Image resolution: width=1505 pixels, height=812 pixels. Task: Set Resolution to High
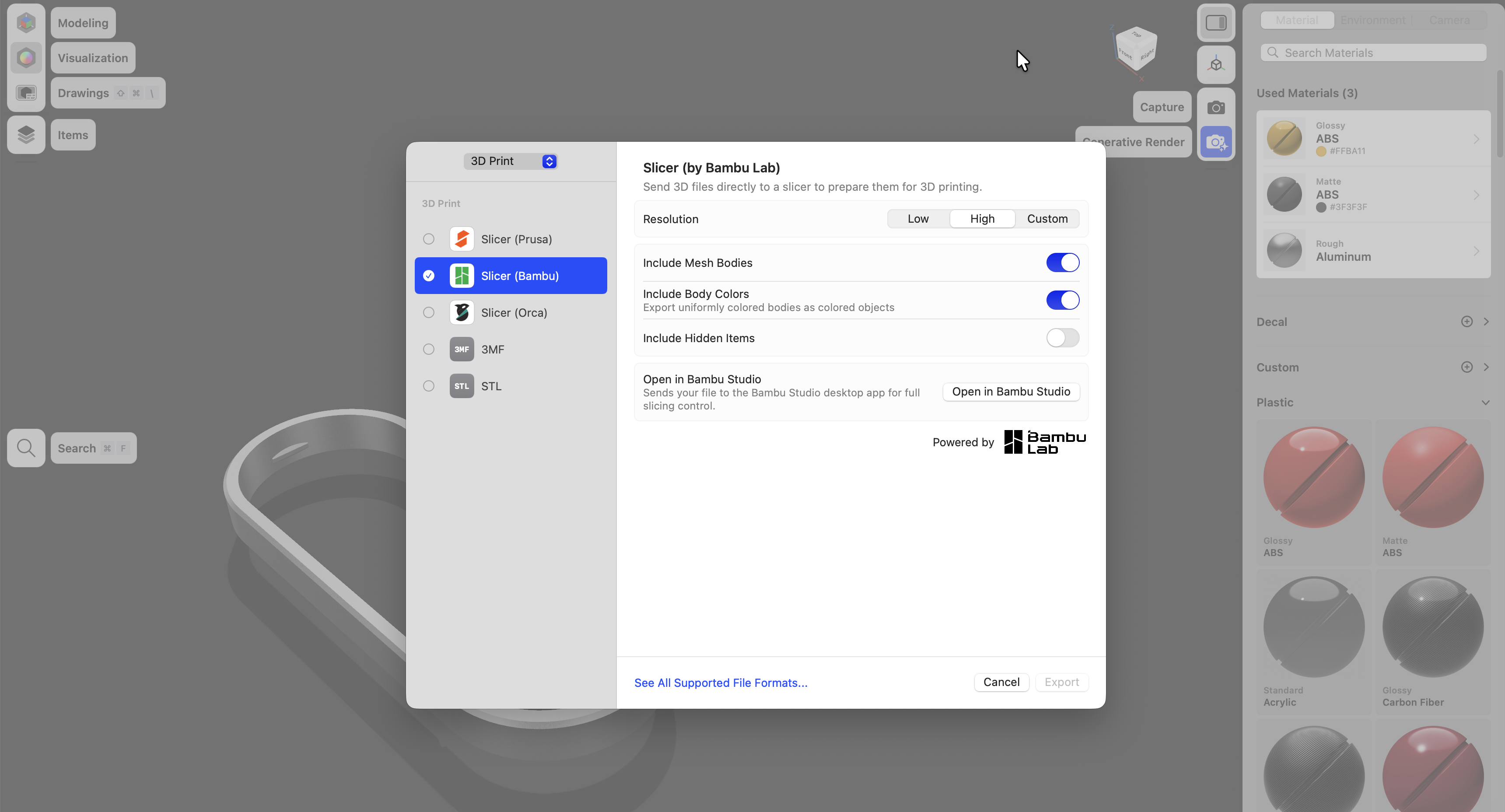(982, 219)
